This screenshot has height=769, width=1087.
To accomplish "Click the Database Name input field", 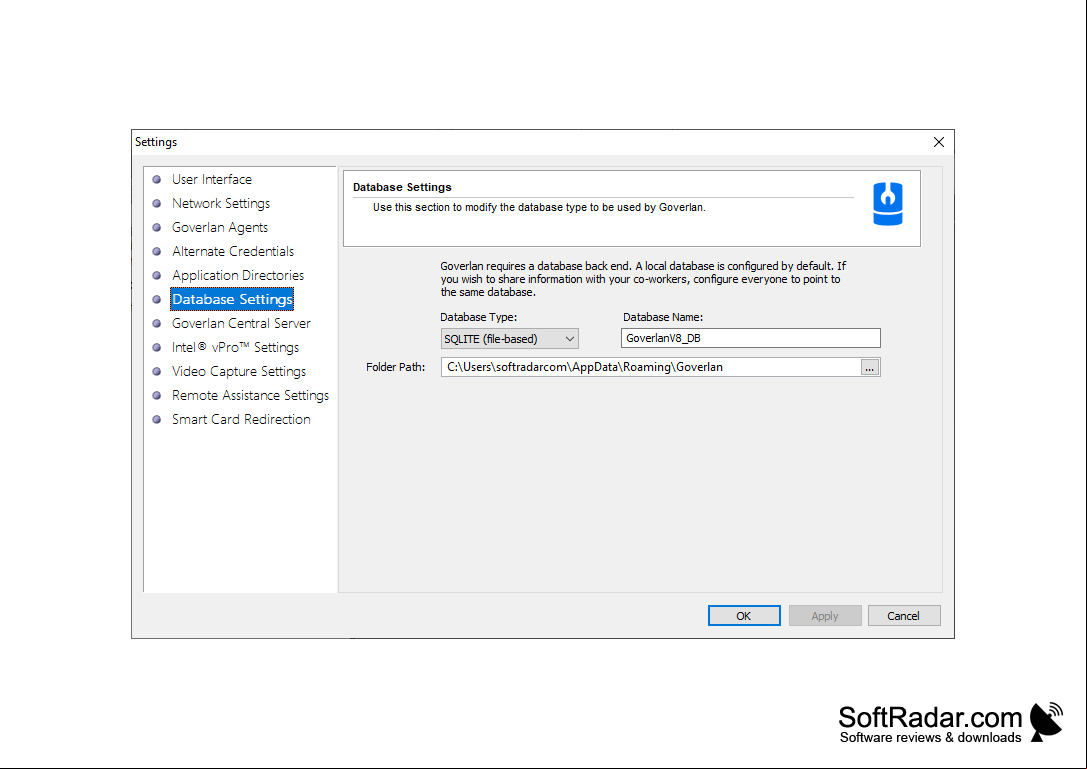I will (751, 338).
